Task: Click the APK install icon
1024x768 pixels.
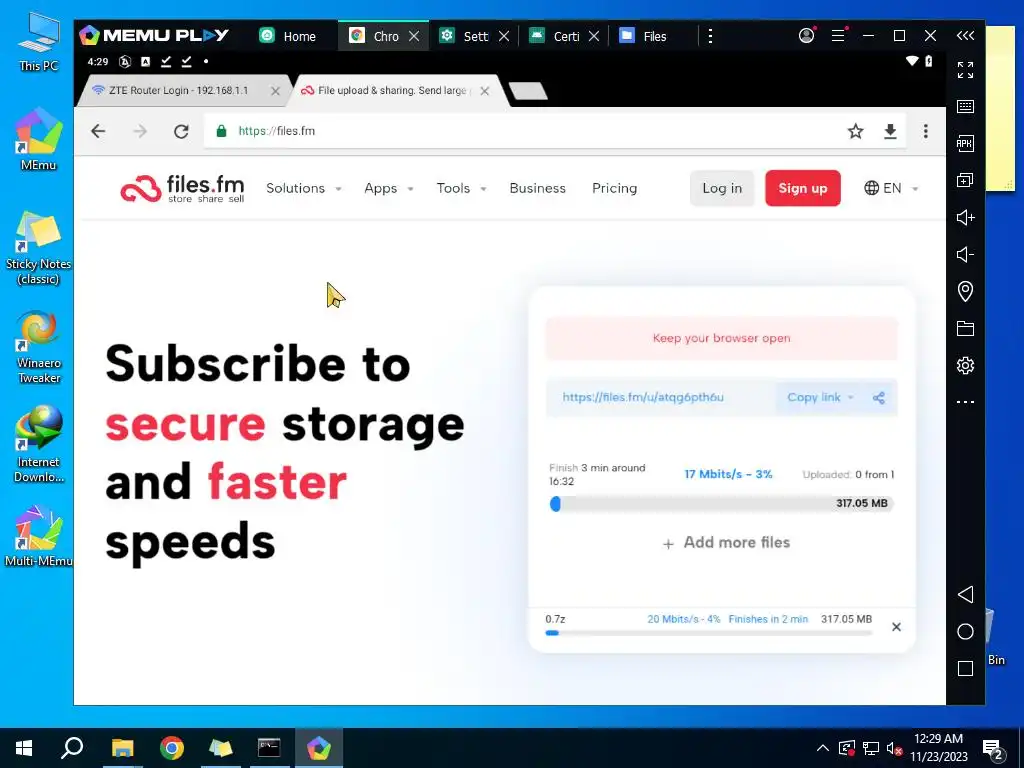Action: click(965, 144)
